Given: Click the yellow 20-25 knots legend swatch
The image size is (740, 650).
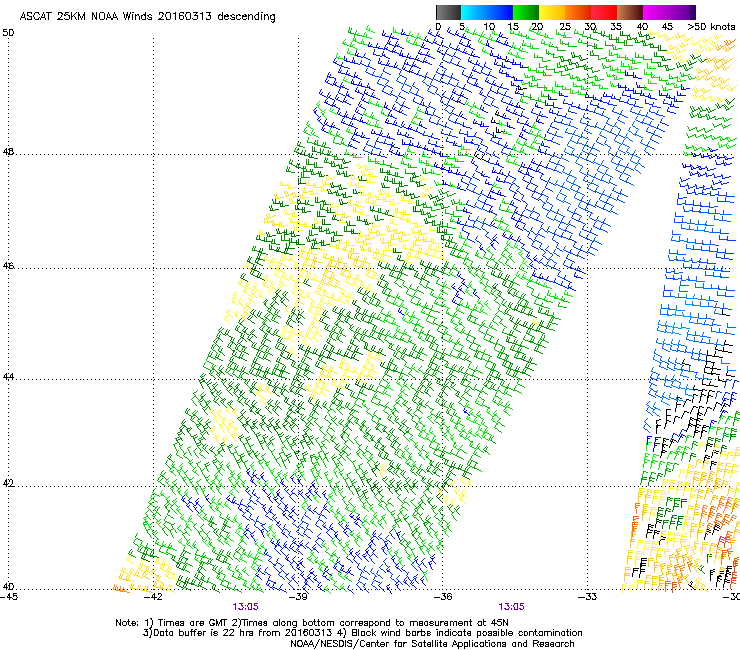Looking at the screenshot, I should (552, 12).
